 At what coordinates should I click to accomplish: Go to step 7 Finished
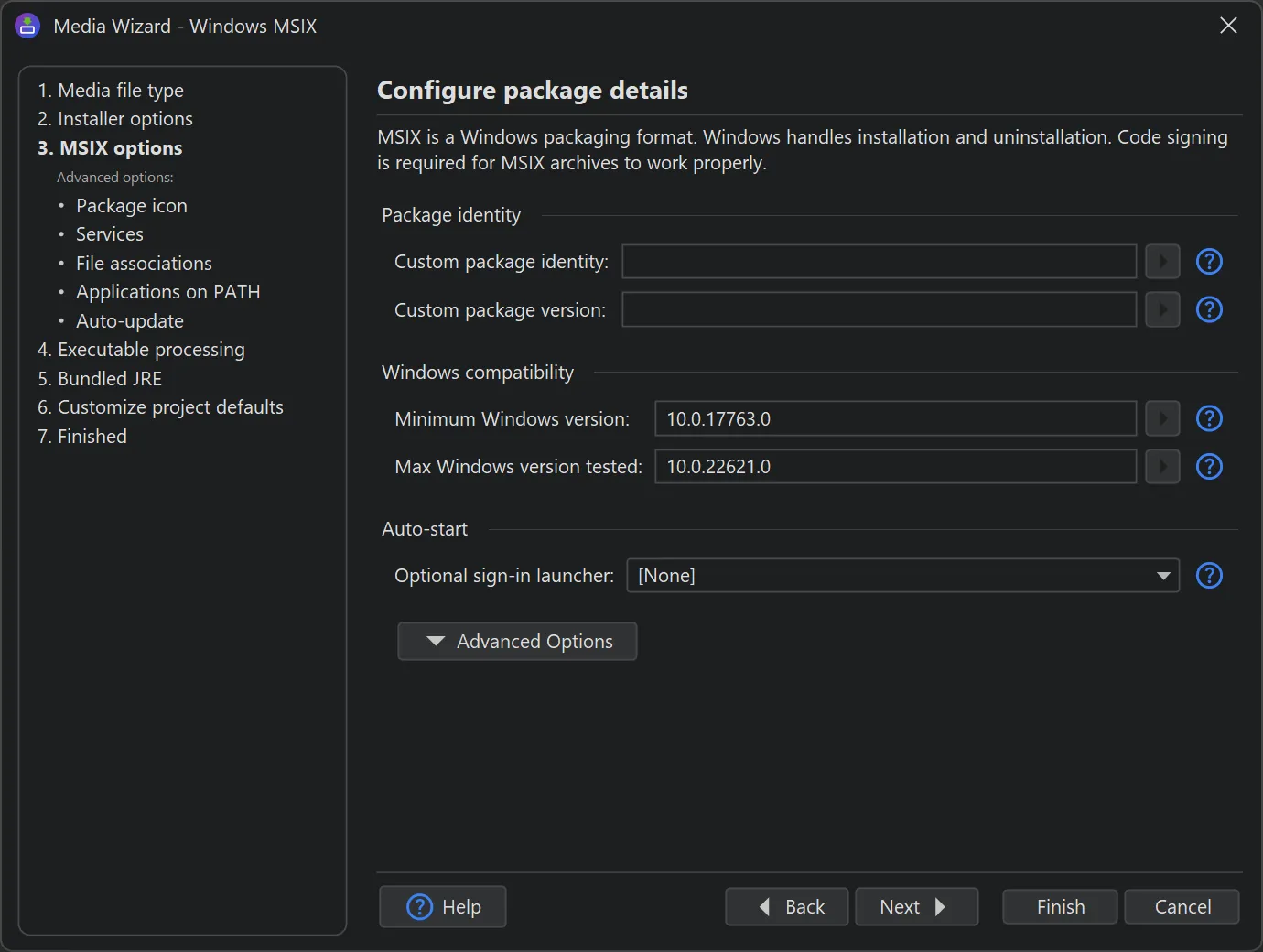[82, 437]
